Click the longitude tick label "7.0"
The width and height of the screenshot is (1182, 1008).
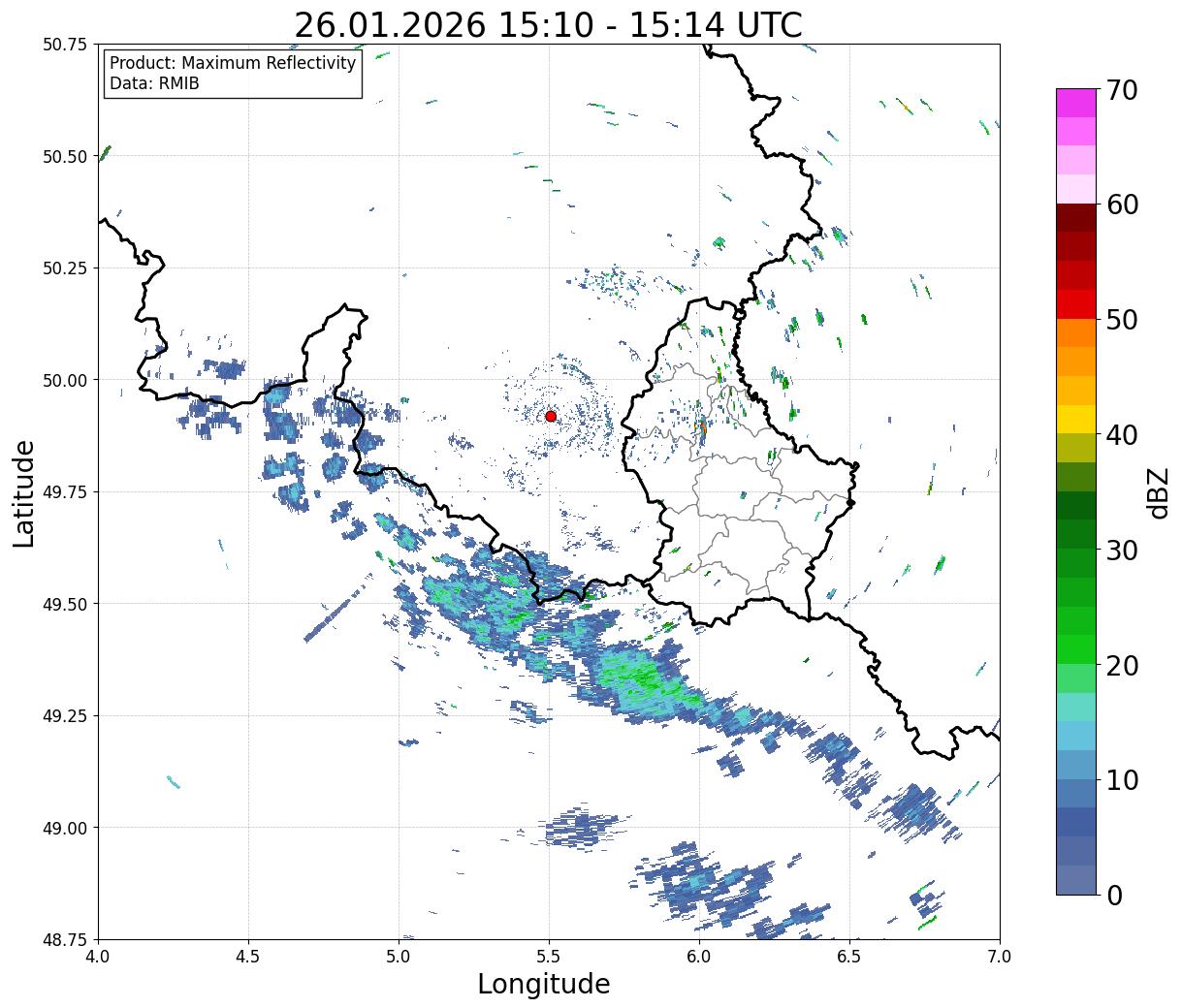point(1000,957)
